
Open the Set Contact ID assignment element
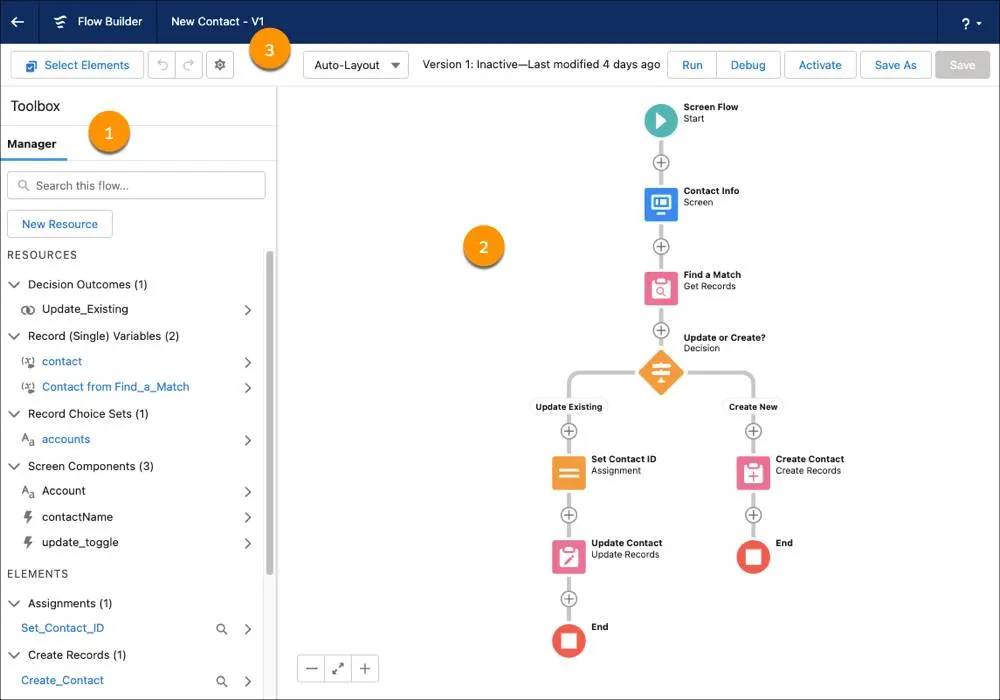[x=569, y=471]
